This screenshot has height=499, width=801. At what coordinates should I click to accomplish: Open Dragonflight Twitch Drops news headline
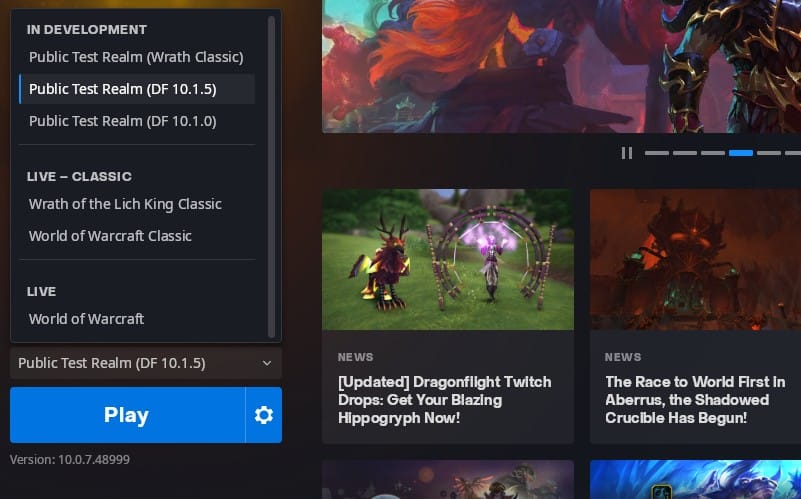point(444,400)
